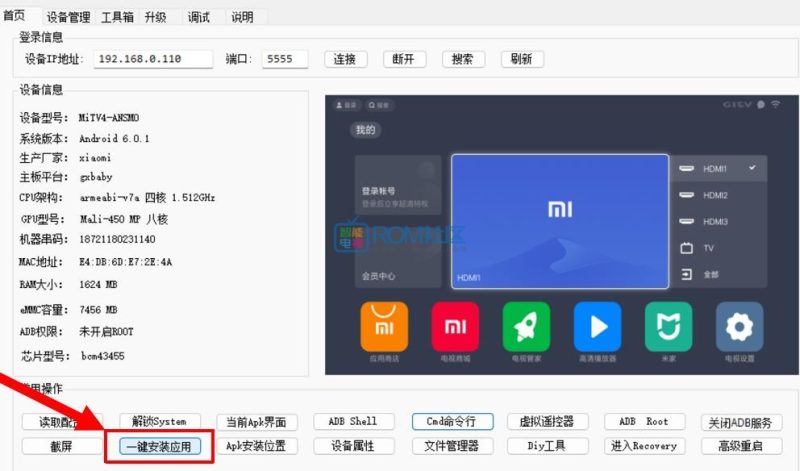Screen dimensions: 800x471
Task: Click the 进入Recovery button
Action: (x=644, y=446)
